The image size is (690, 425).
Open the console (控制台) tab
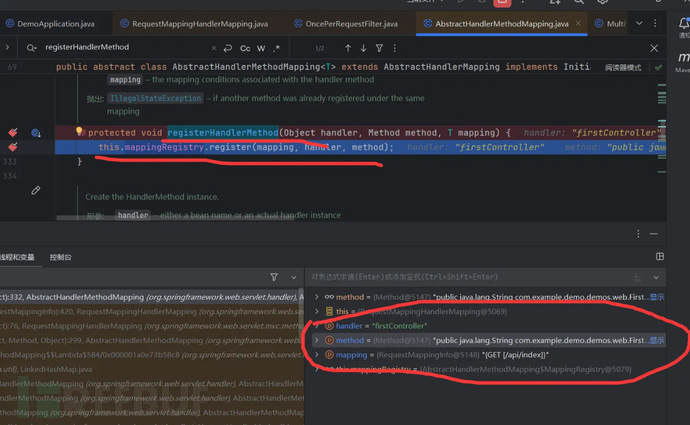click(61, 257)
